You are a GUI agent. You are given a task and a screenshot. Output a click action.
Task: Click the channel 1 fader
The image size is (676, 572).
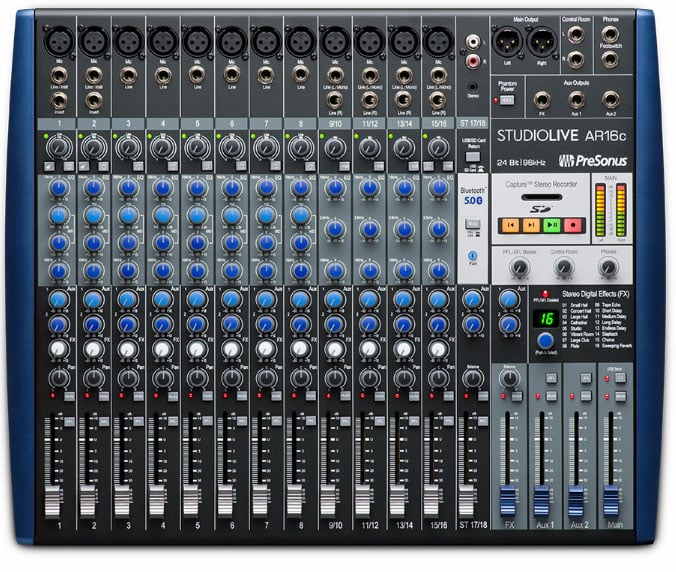[x=53, y=501]
